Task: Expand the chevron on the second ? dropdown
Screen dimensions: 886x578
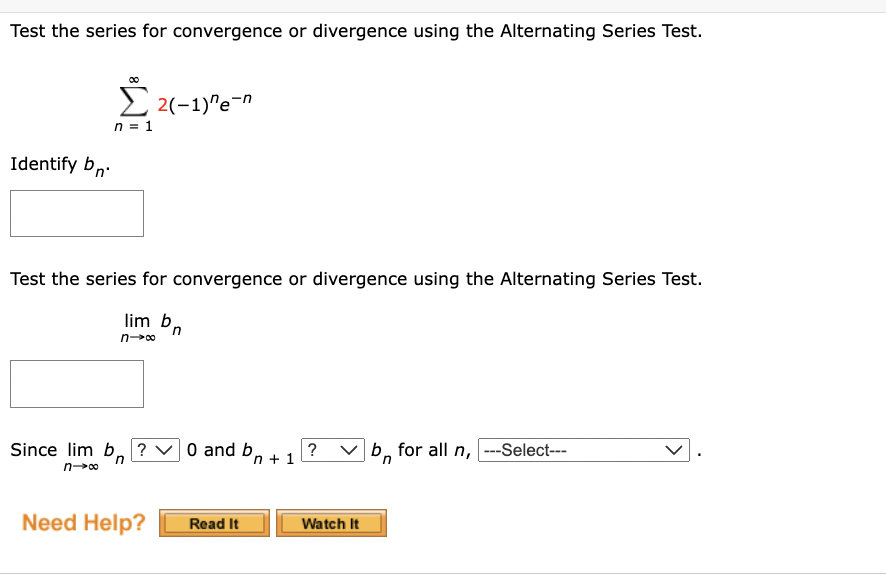Action: (347, 450)
